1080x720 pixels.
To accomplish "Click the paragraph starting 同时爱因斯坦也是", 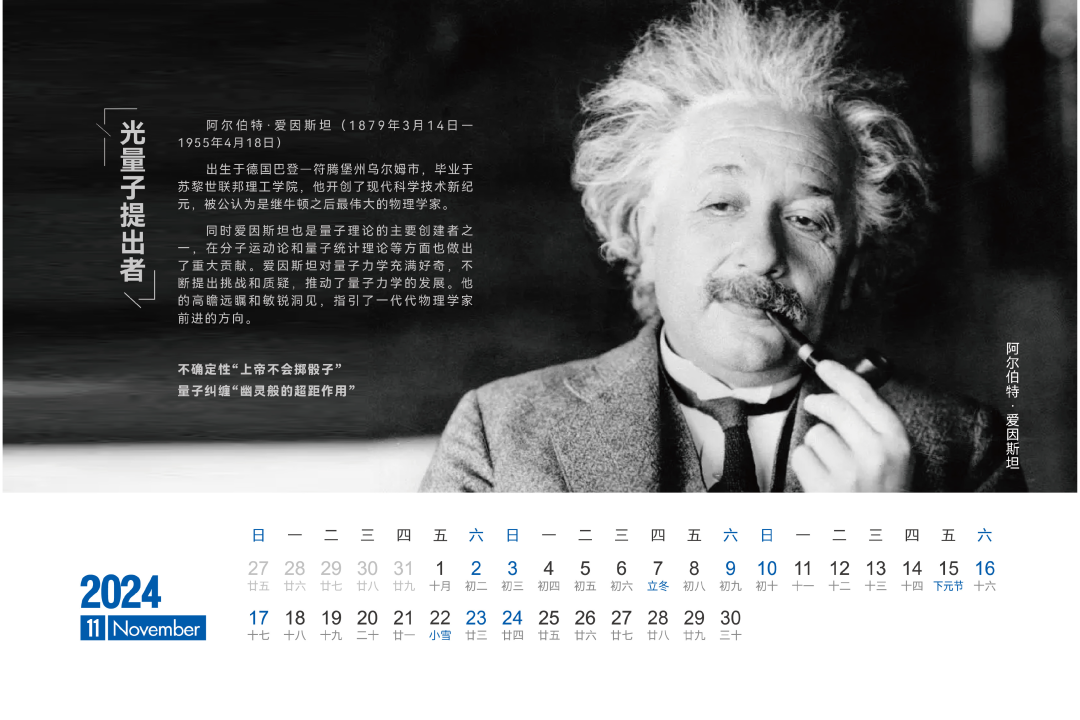I will 325,274.
